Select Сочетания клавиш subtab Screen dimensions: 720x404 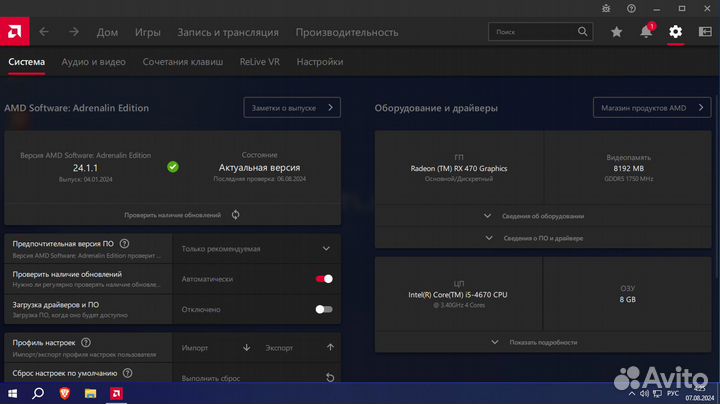point(182,62)
